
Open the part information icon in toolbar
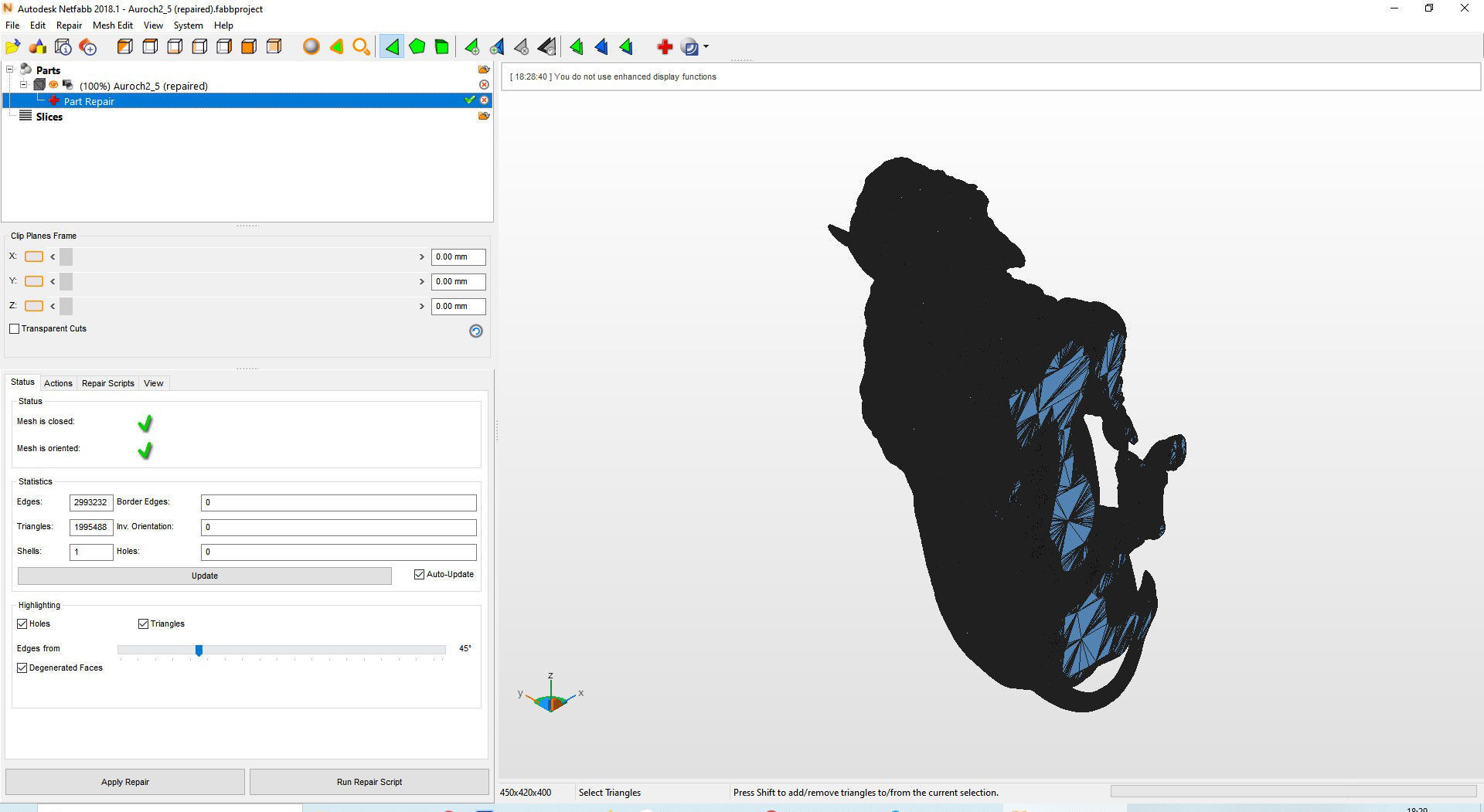point(63,47)
